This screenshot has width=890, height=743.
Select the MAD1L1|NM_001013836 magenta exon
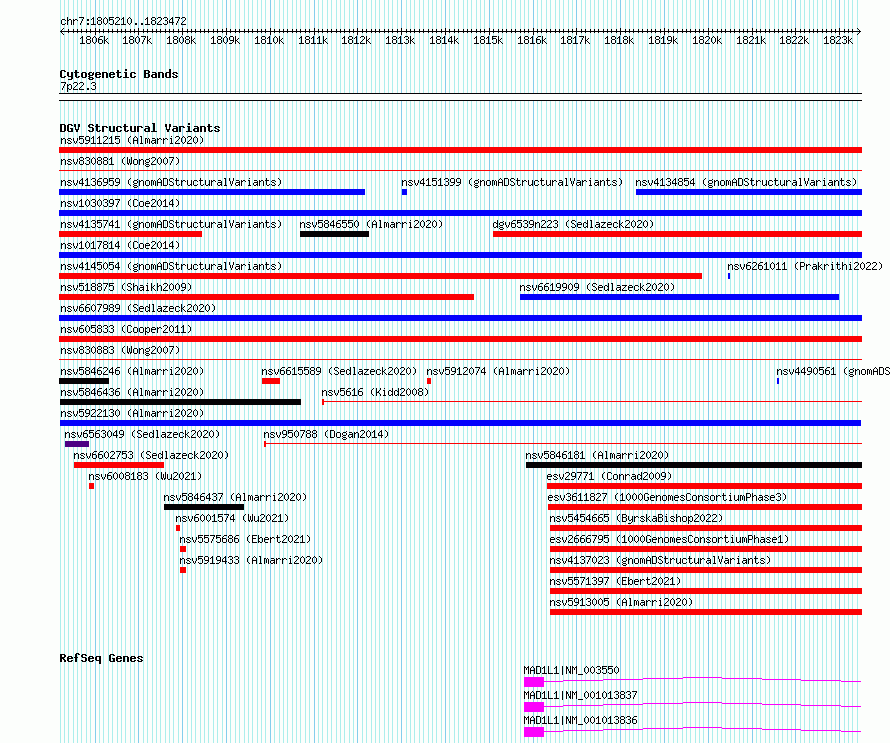click(x=534, y=732)
